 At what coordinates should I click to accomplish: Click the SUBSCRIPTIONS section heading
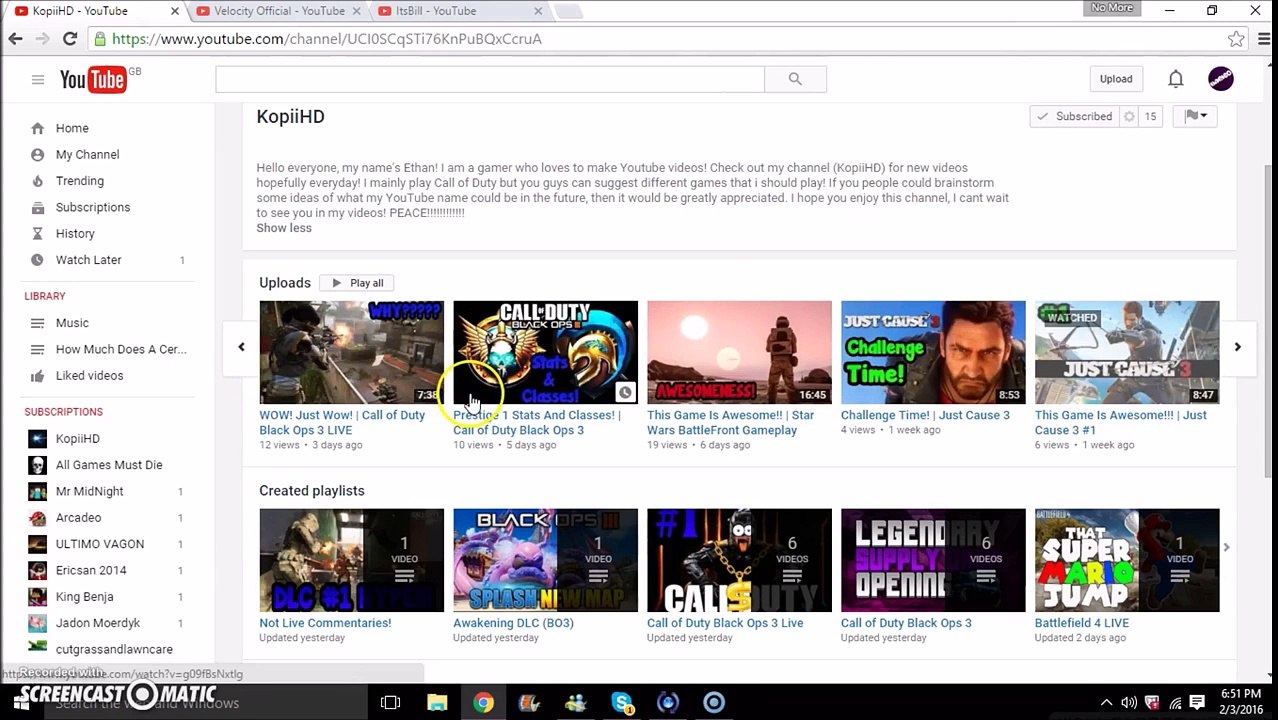63,412
